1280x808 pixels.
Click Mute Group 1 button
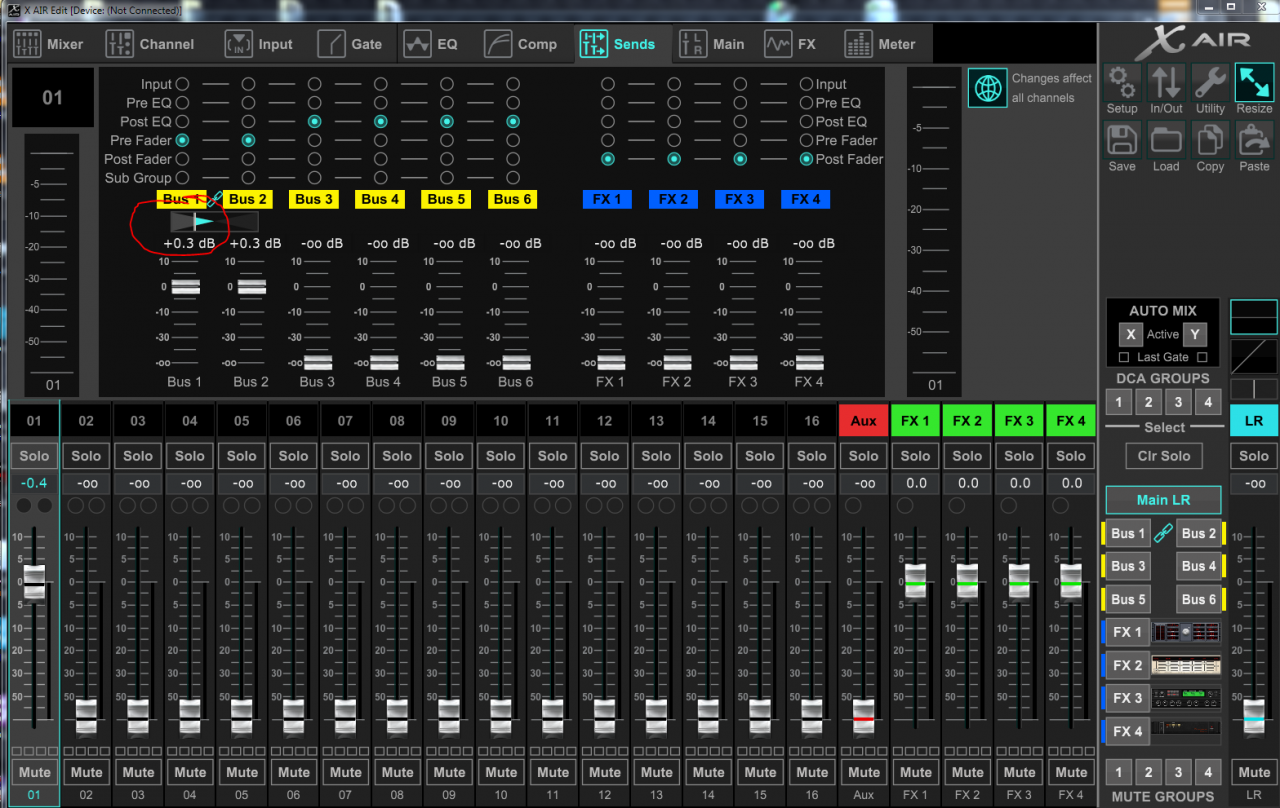point(1119,772)
